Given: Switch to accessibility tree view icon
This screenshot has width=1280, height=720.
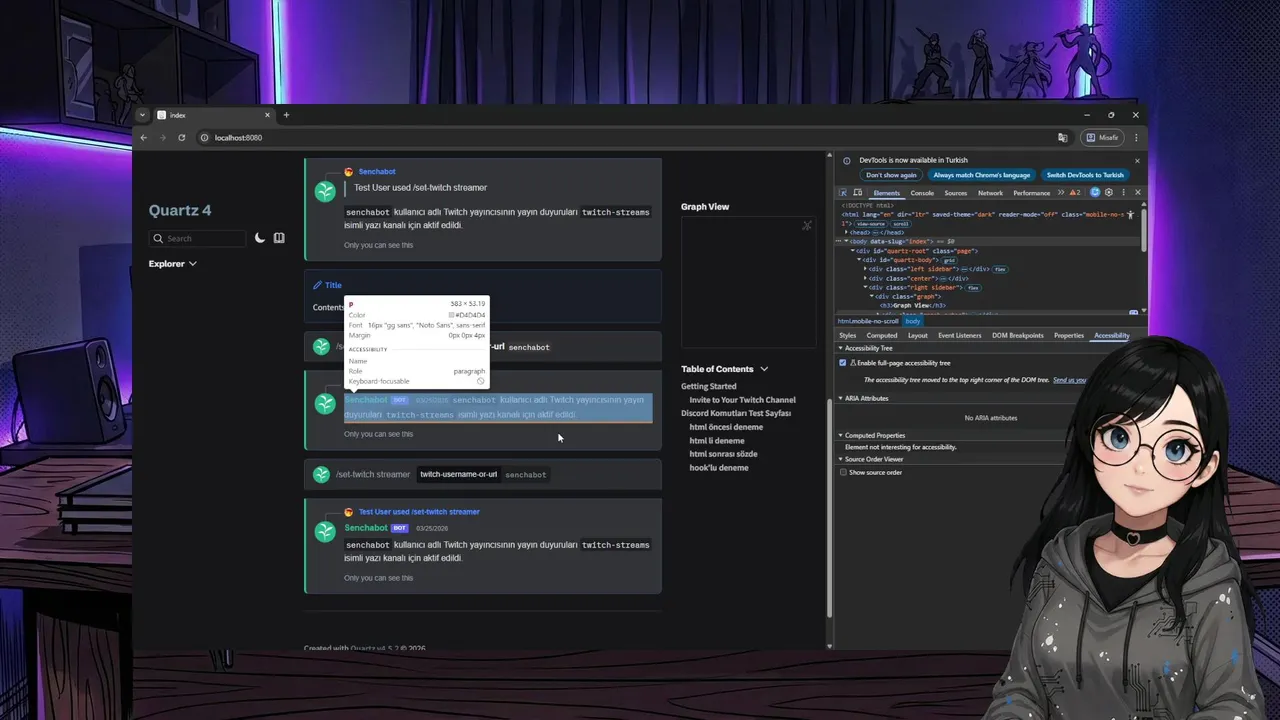Looking at the screenshot, I should tap(1130, 215).
